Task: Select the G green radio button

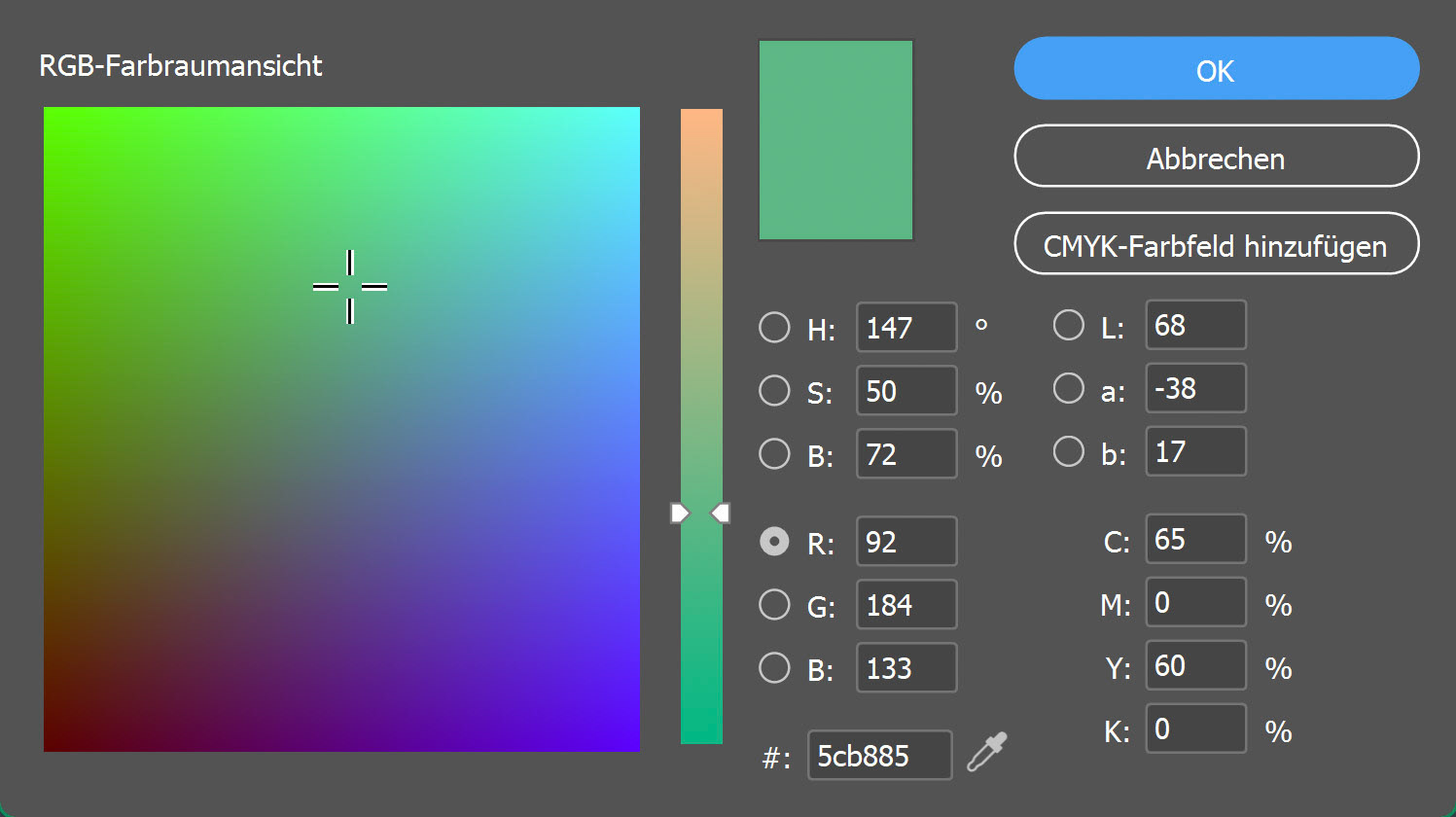Action: 774,604
